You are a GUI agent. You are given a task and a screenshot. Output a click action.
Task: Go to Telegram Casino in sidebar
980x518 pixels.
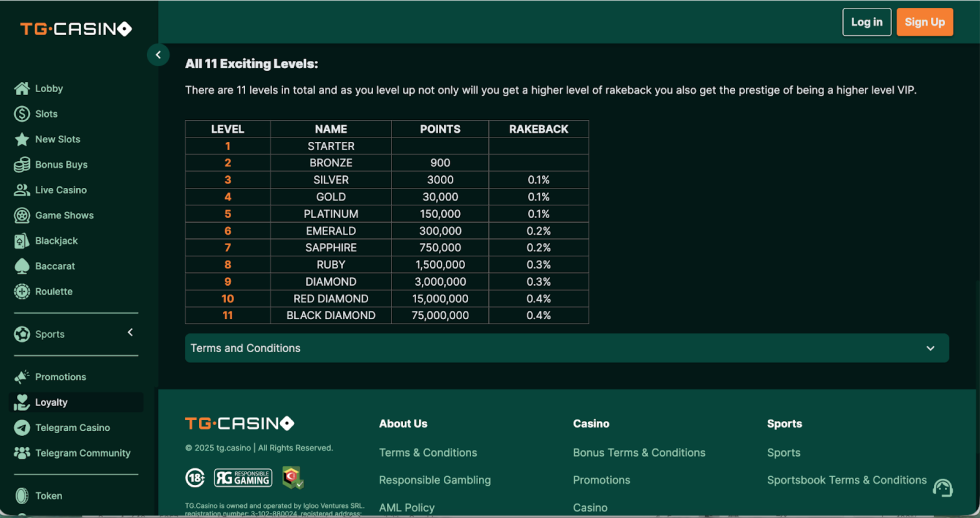(72, 428)
